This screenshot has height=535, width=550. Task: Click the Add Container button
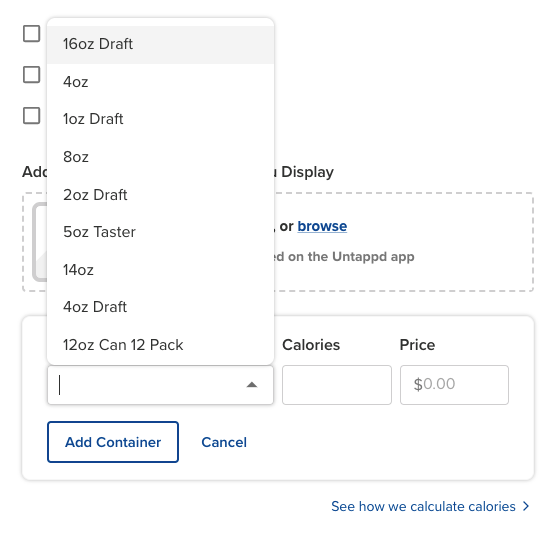pyautogui.click(x=113, y=442)
